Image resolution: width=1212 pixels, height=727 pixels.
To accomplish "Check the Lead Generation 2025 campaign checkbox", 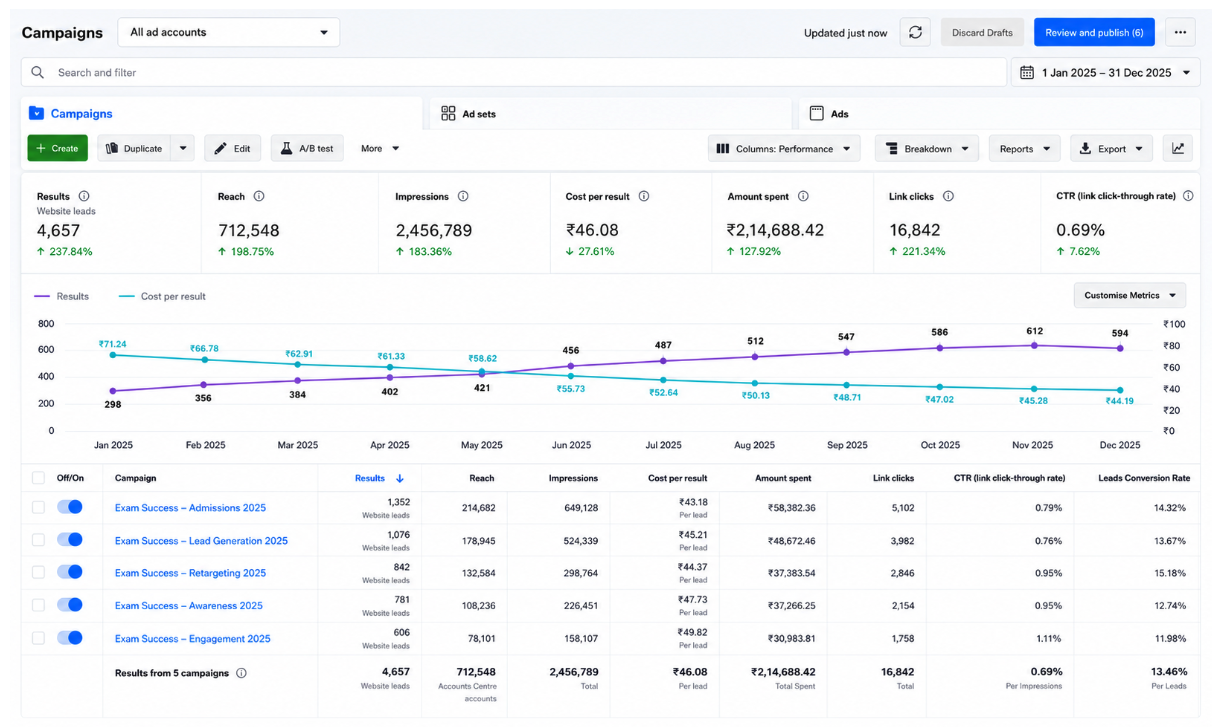I will click(x=38, y=540).
